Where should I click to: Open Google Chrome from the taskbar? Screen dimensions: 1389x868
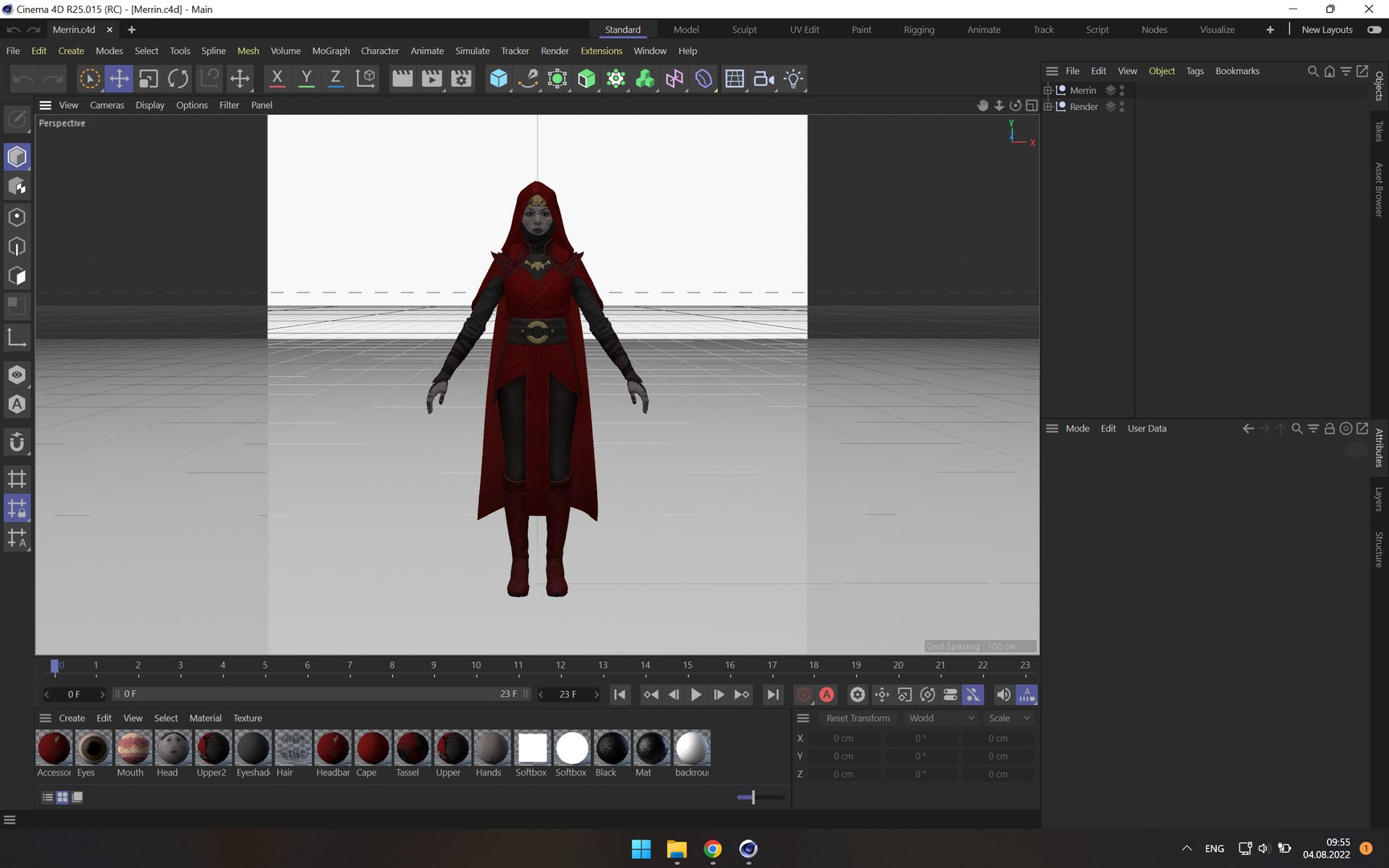[712, 849]
